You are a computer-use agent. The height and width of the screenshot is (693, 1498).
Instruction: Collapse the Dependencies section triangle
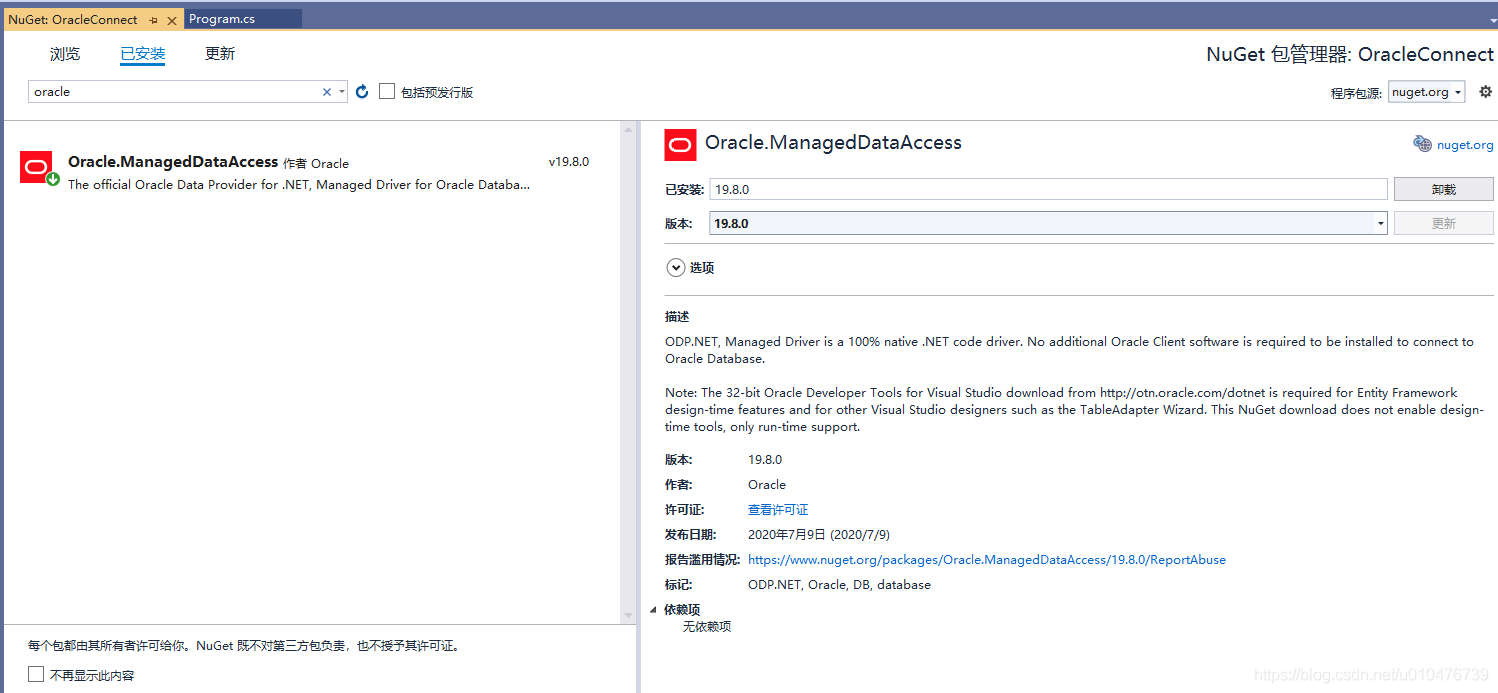click(x=654, y=609)
